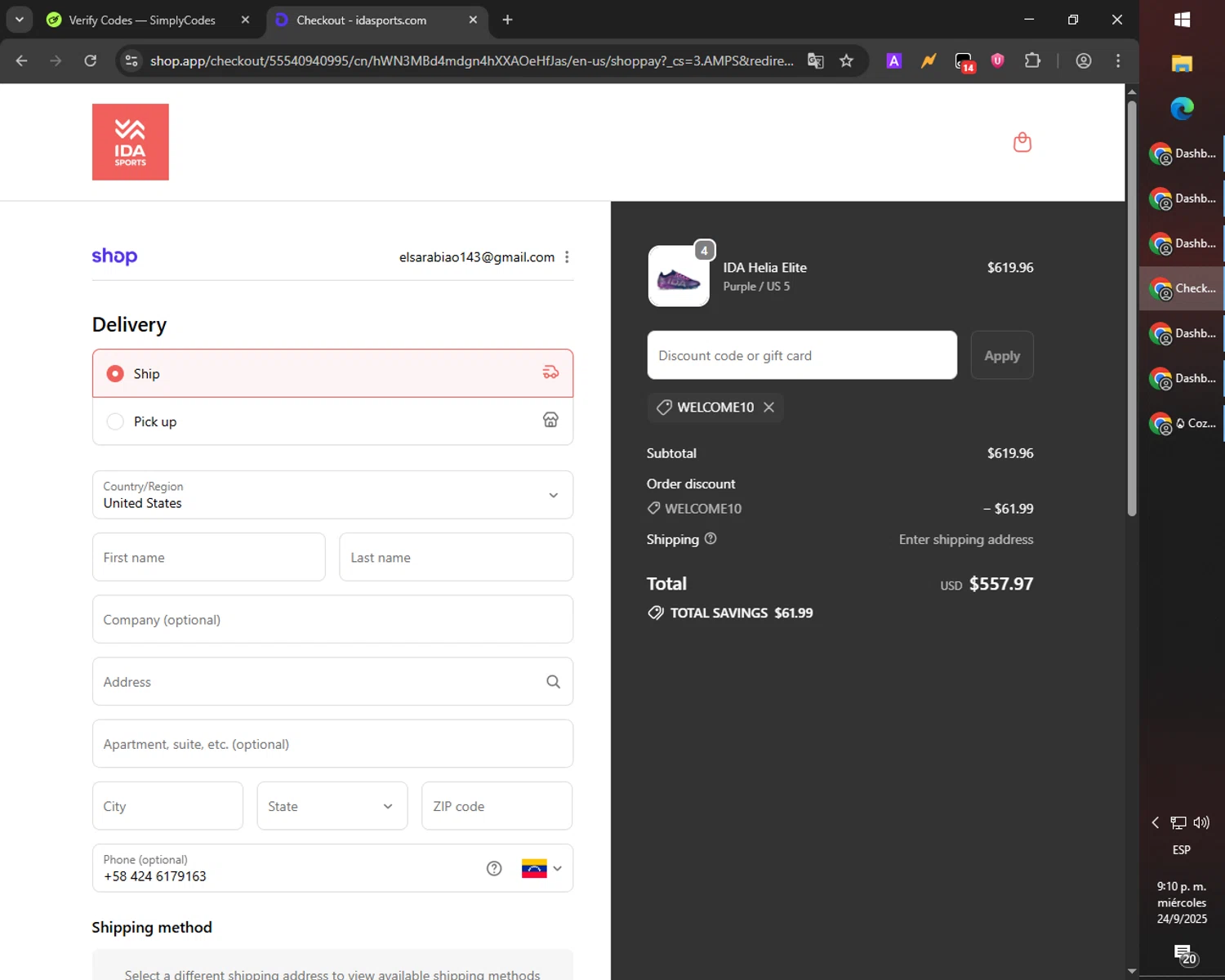Open a new browser tab
The image size is (1225, 980).
click(x=507, y=20)
